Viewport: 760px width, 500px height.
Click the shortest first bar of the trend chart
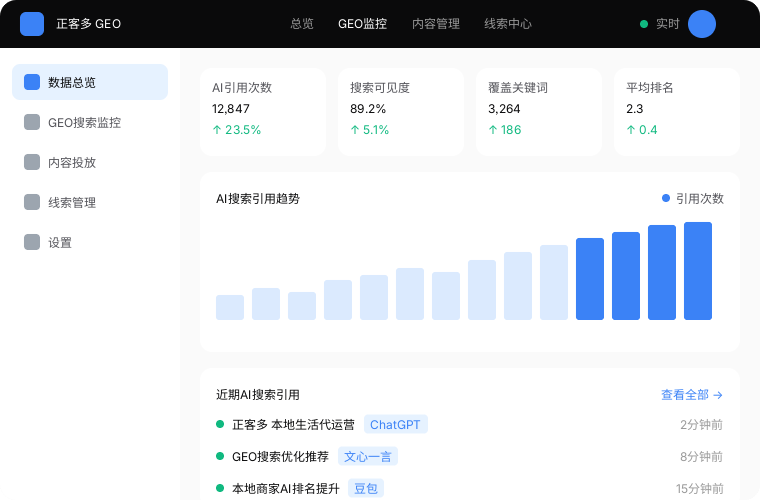230,307
